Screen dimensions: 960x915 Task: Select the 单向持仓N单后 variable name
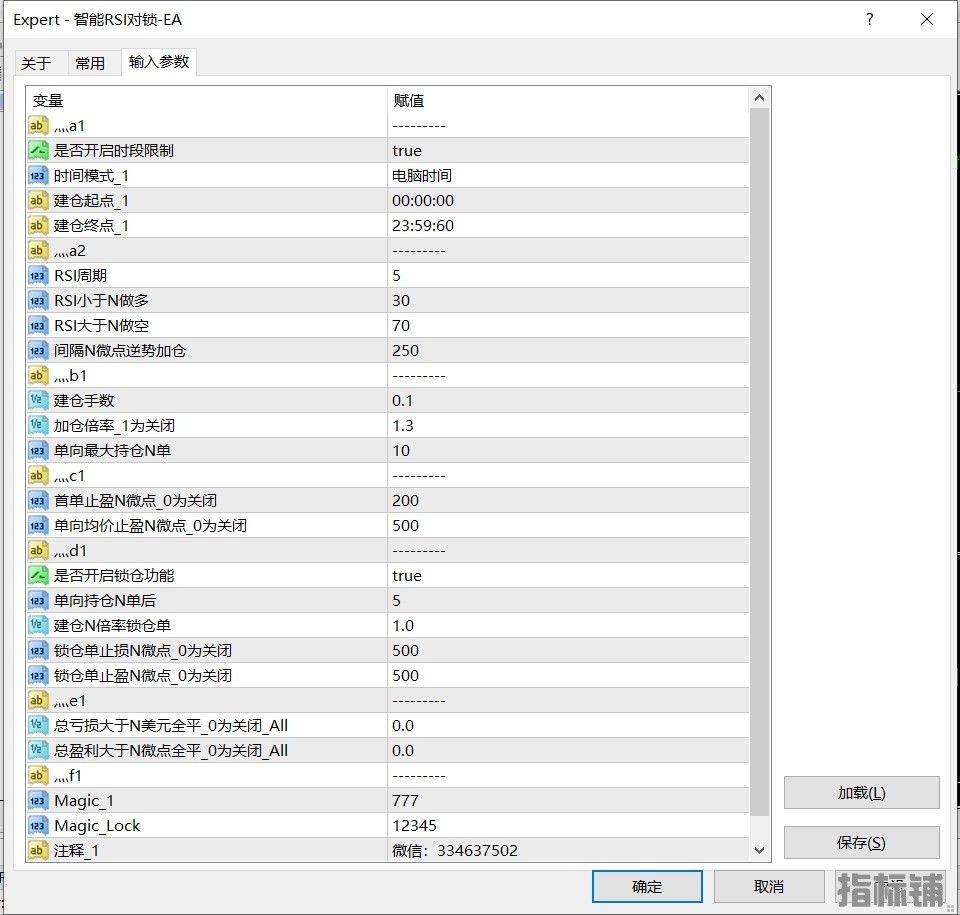[x=105, y=600]
